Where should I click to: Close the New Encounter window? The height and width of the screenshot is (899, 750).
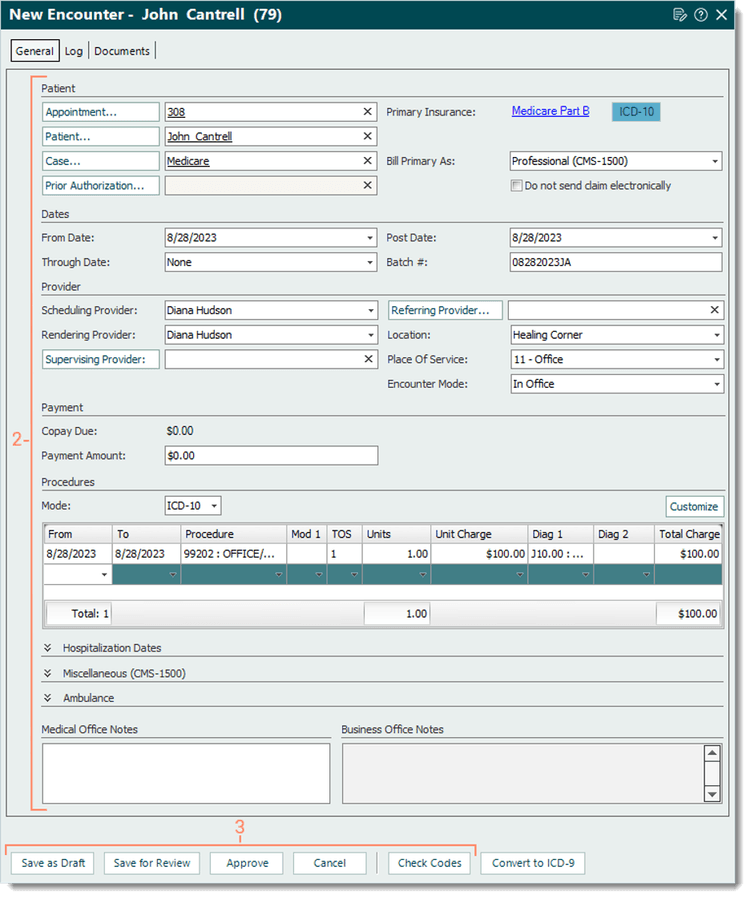[721, 15]
